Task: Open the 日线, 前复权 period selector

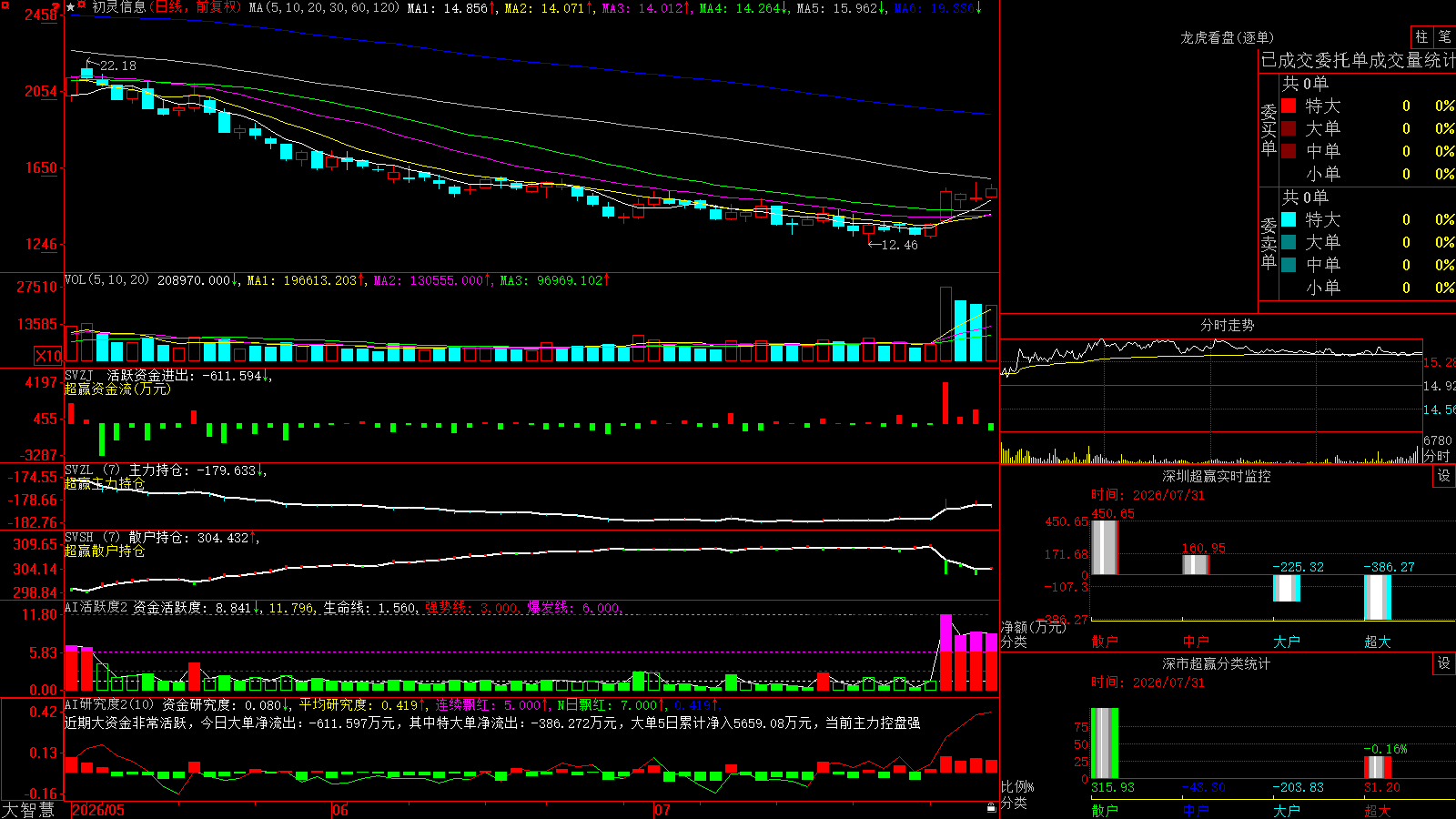Action: (x=197, y=7)
